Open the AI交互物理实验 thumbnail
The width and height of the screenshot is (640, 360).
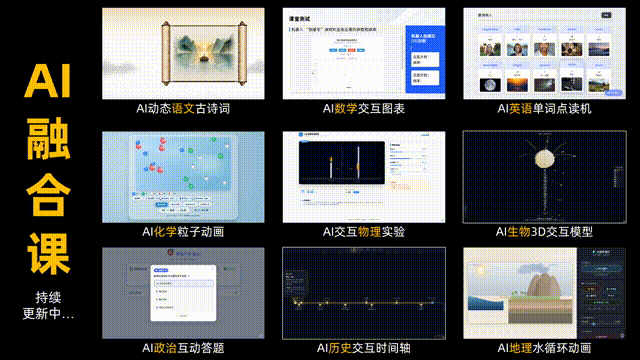tap(364, 177)
